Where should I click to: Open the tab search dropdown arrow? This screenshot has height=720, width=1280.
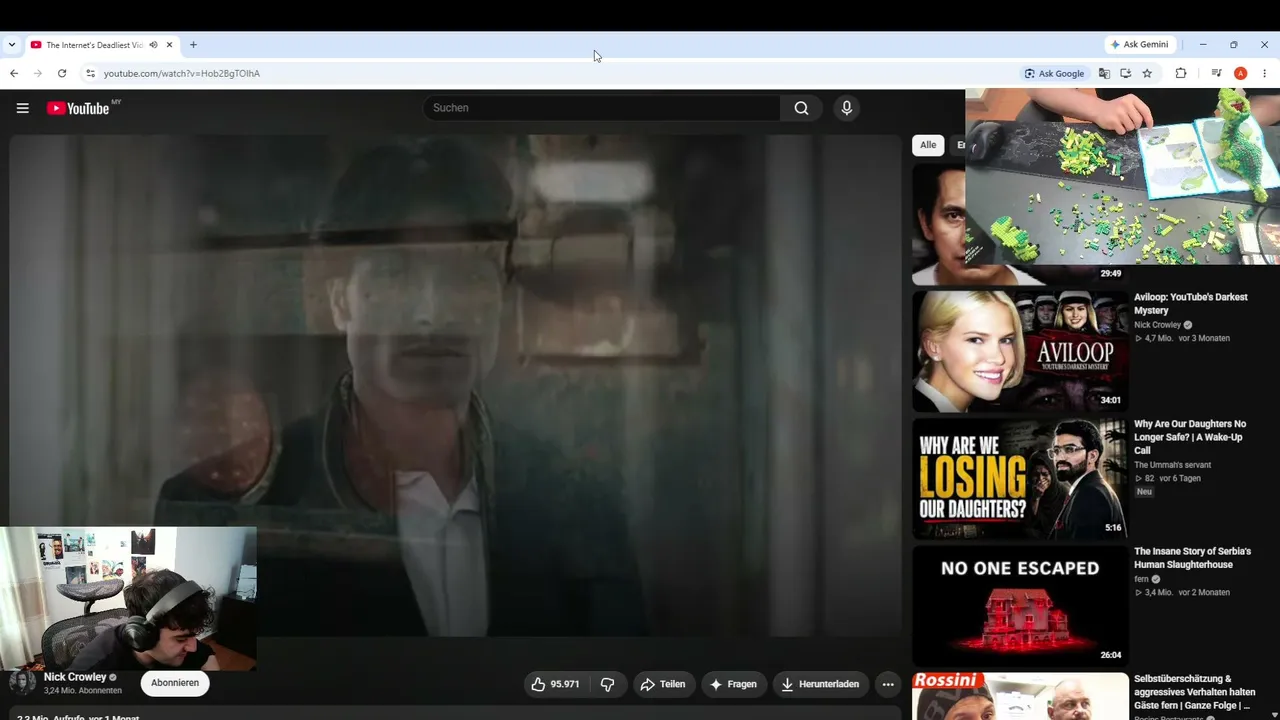coord(12,45)
